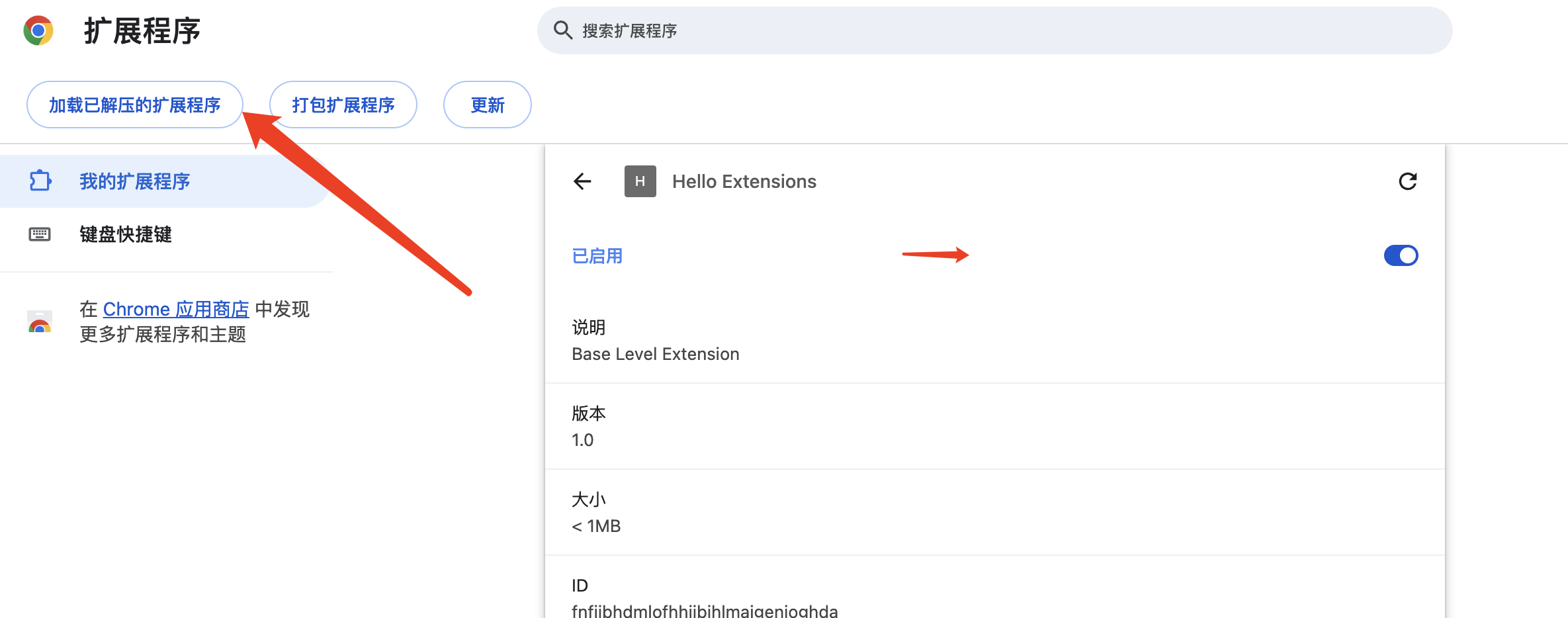Click the extension ID string
Viewport: 1568px width, 618px height.
tap(705, 610)
